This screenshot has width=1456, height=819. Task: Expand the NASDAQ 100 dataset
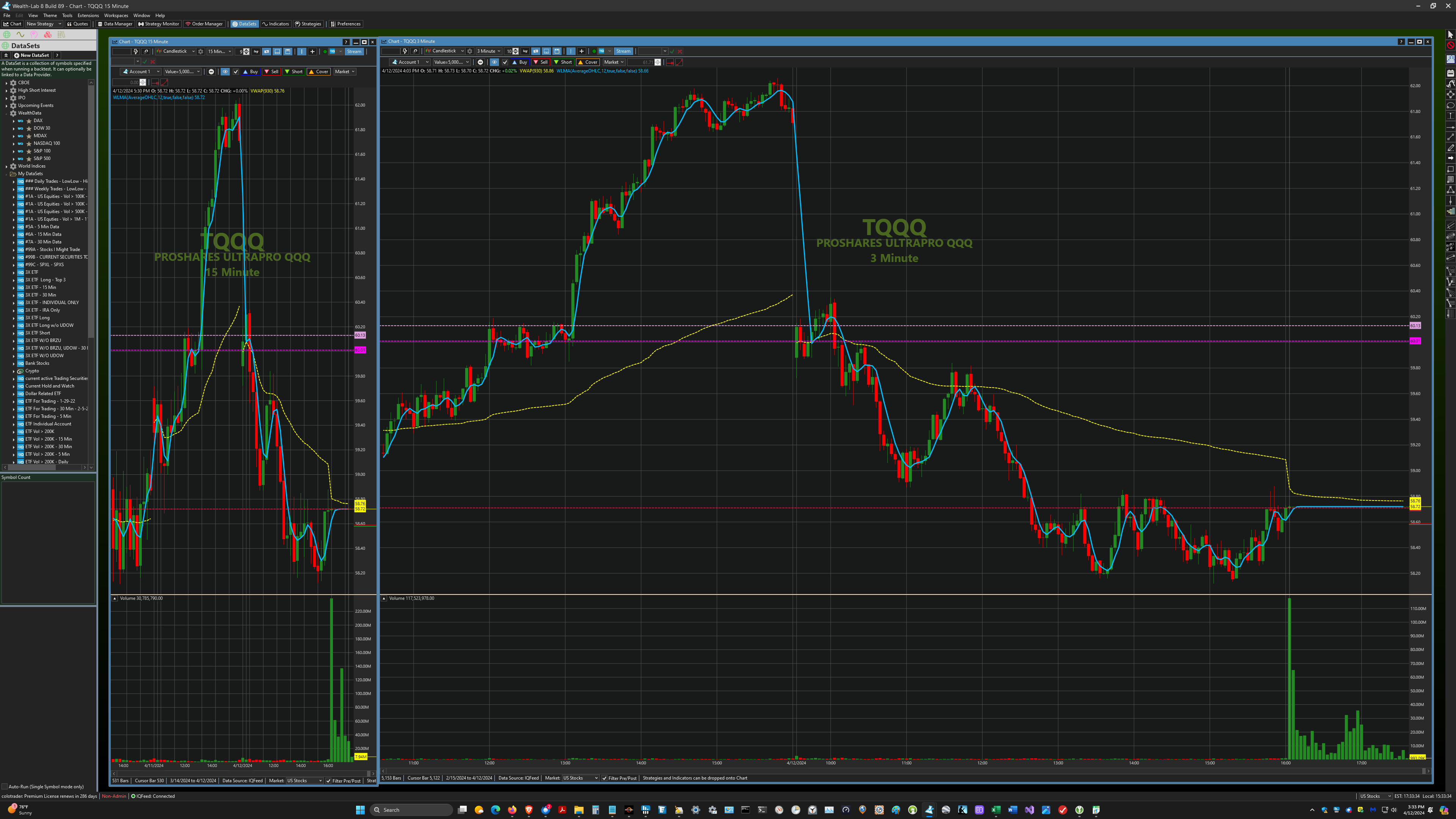tap(14, 144)
